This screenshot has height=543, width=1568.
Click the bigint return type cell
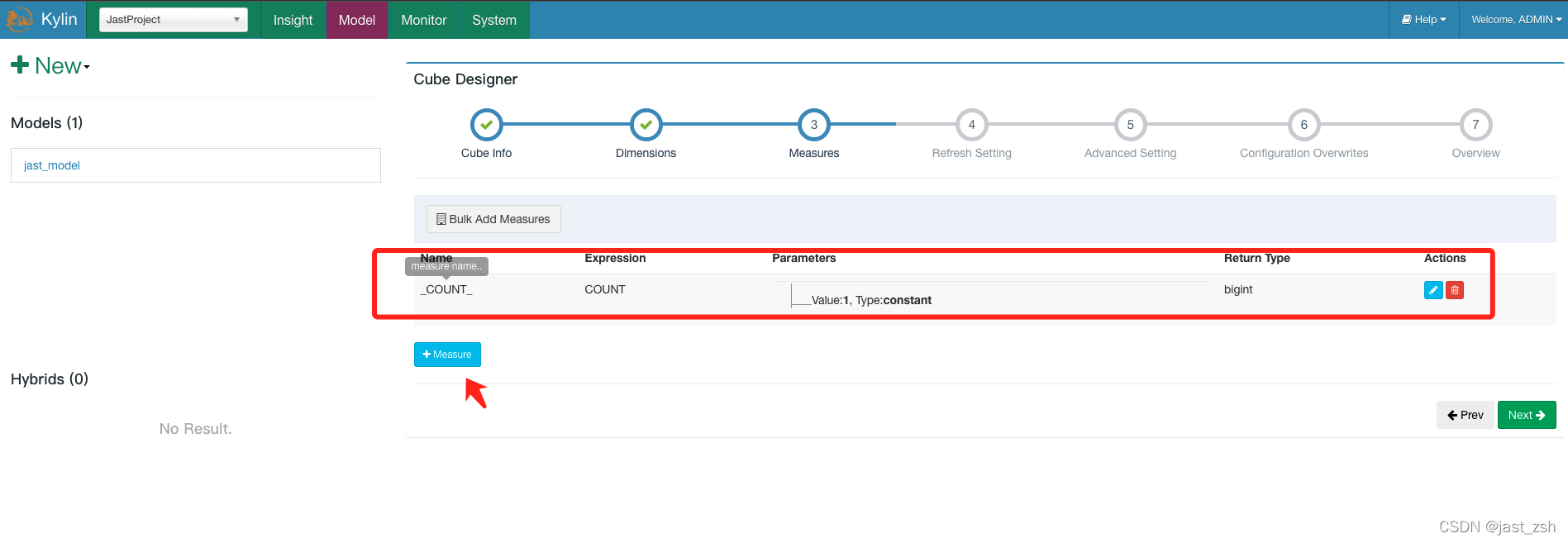[x=1238, y=289]
